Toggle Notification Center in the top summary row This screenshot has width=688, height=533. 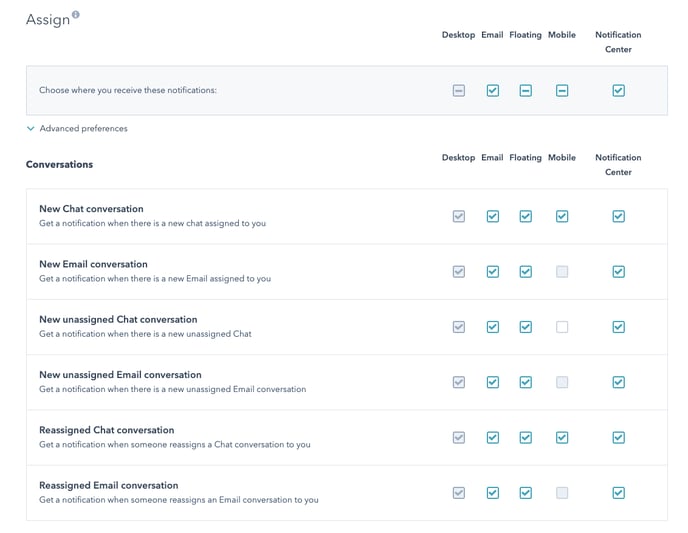(x=618, y=90)
